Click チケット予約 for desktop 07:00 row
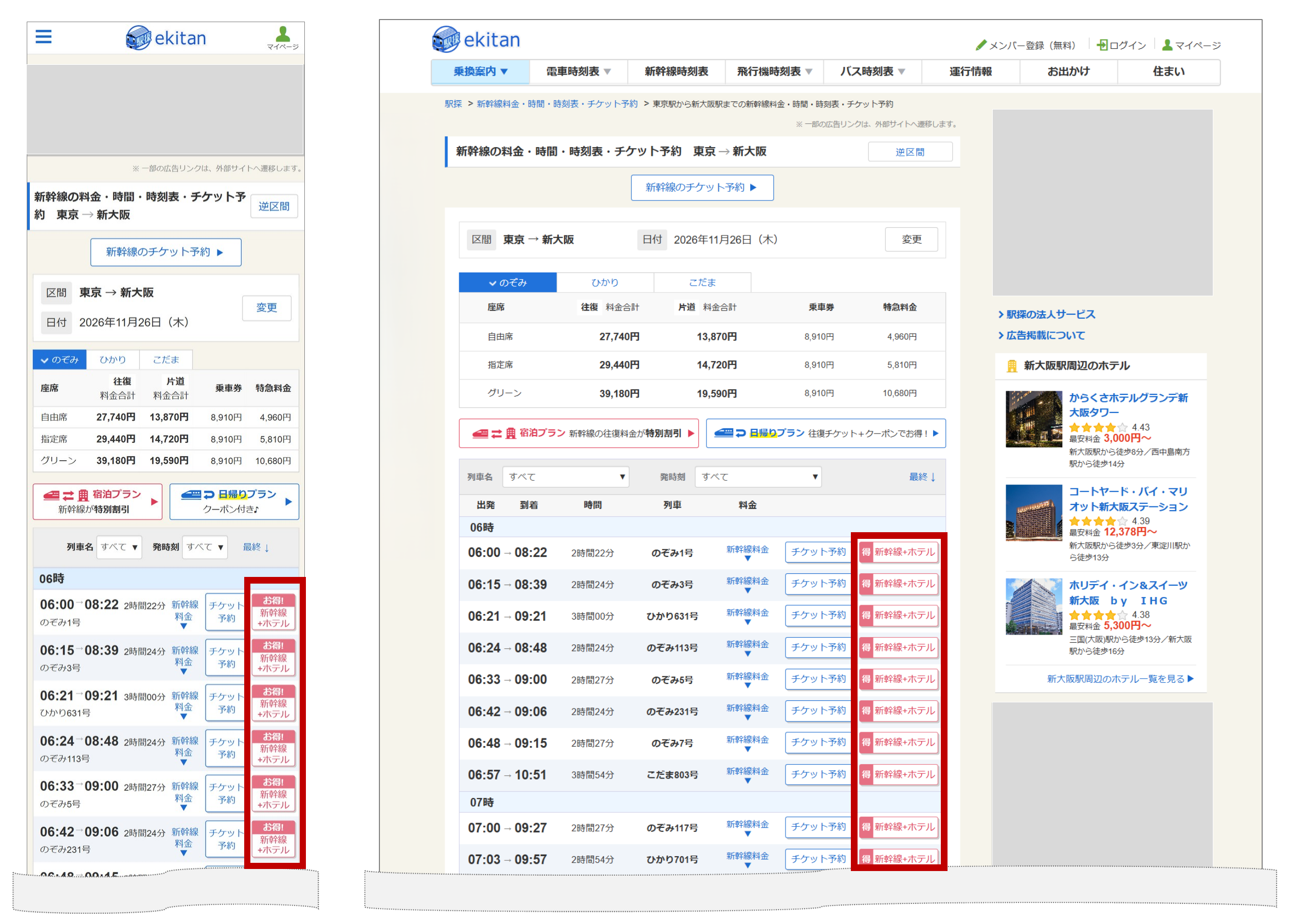This screenshot has width=1293, height=924. click(x=818, y=827)
